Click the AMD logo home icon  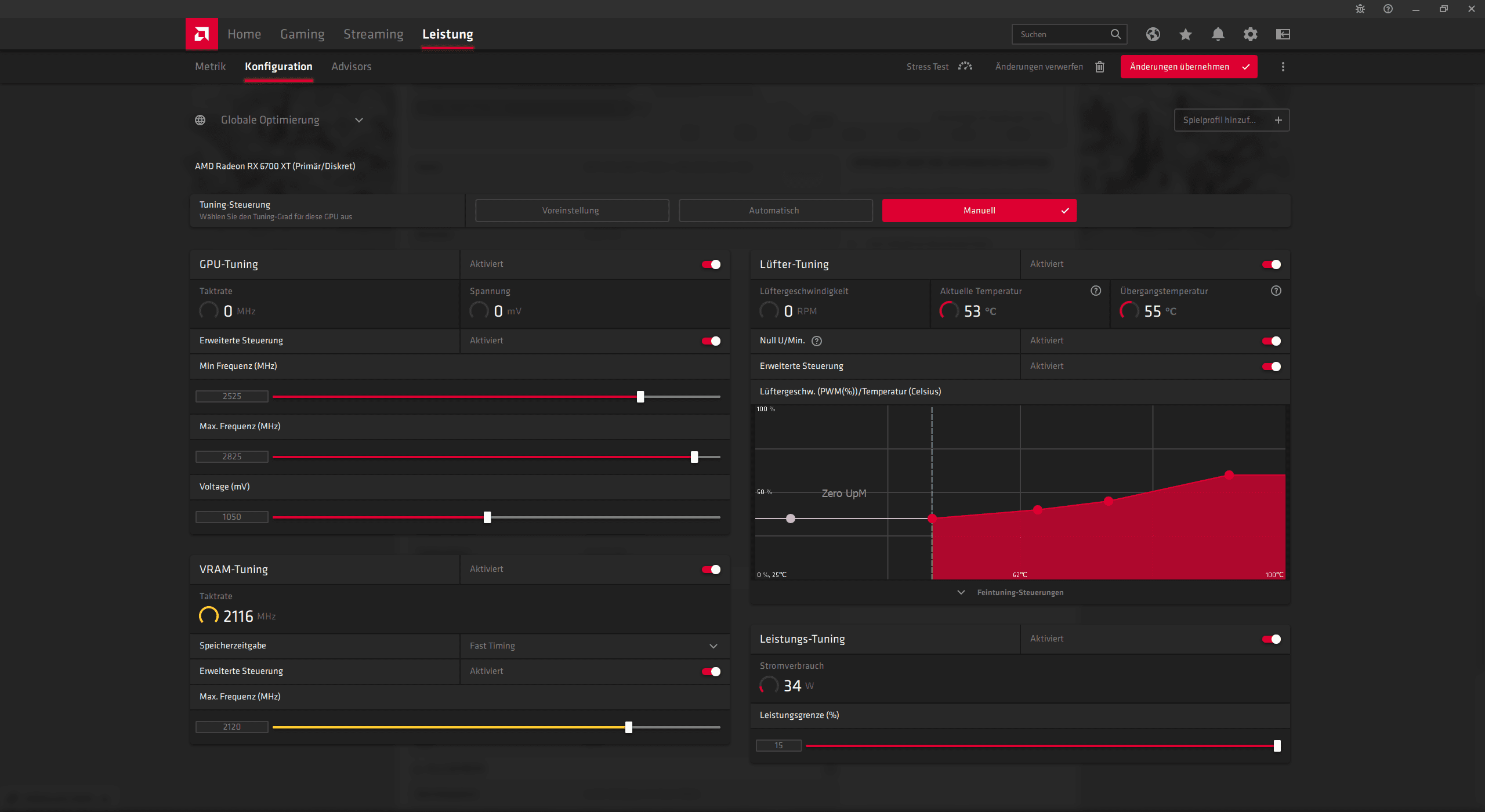201,34
